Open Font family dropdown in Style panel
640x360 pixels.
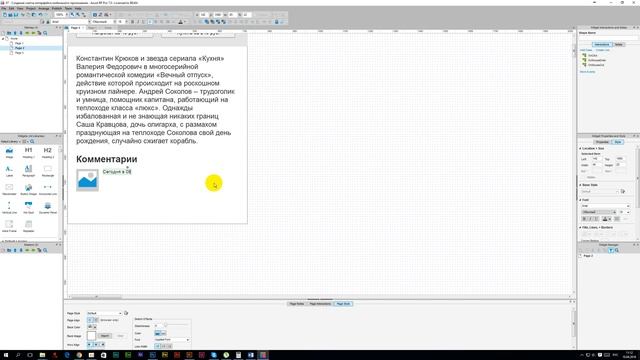[x=605, y=206]
